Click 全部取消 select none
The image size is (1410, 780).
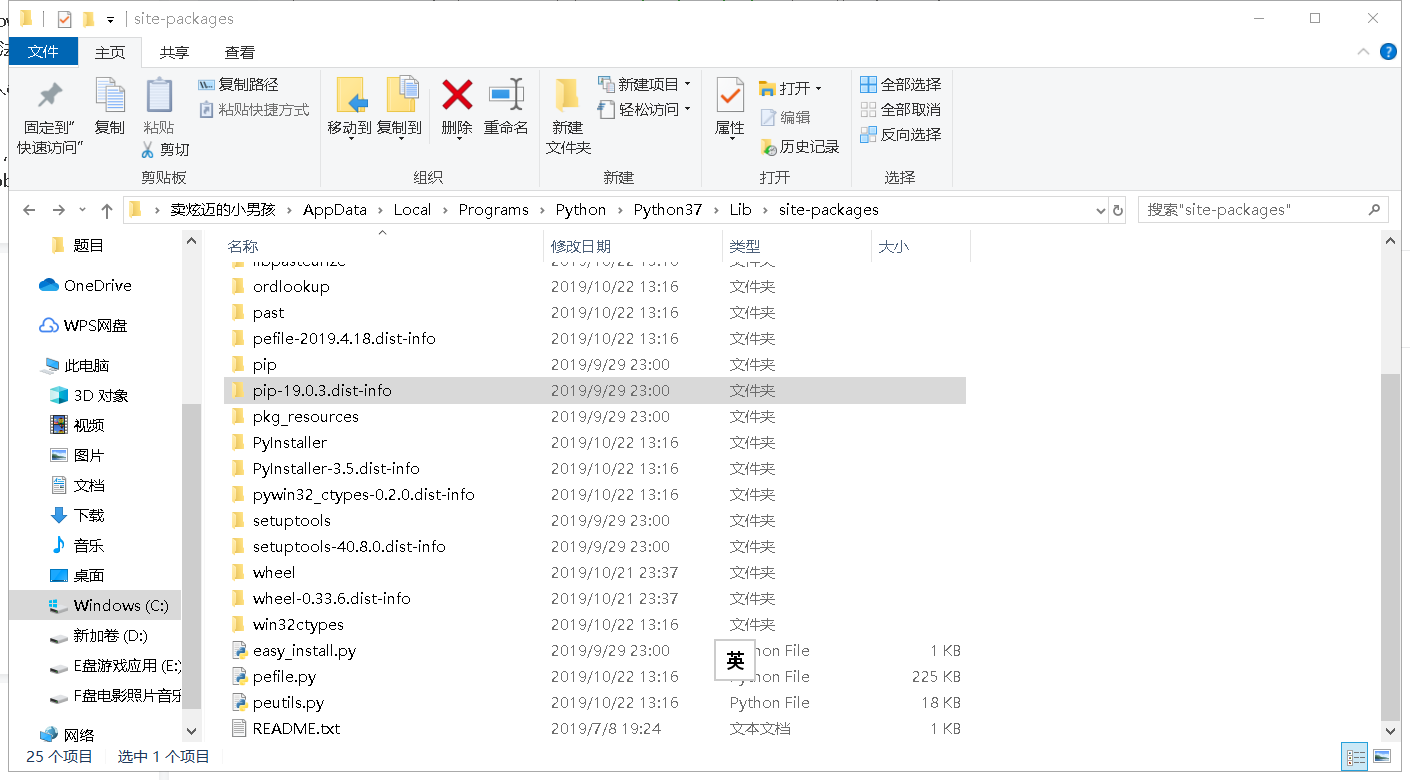pyautogui.click(x=900, y=110)
